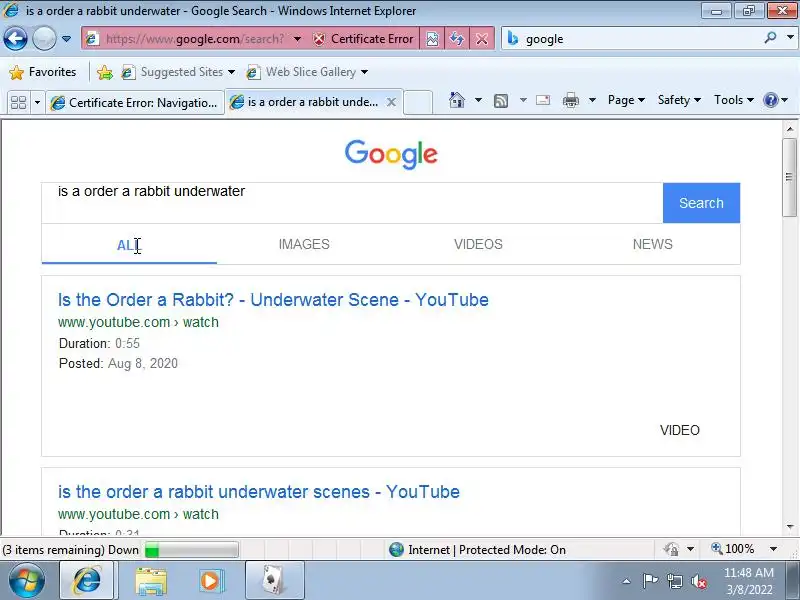Click the Google logo

tap(391, 154)
